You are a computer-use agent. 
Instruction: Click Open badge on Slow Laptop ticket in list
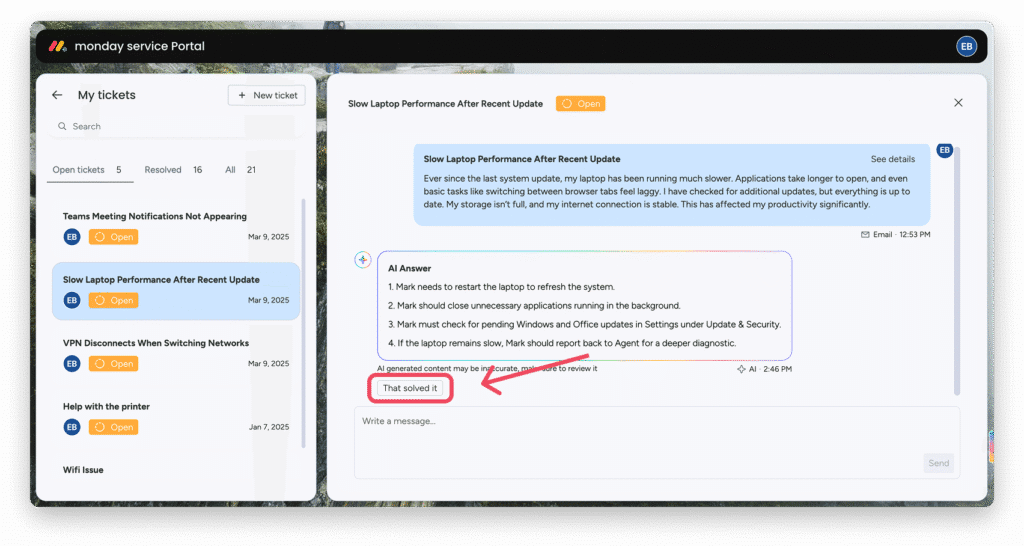click(114, 300)
